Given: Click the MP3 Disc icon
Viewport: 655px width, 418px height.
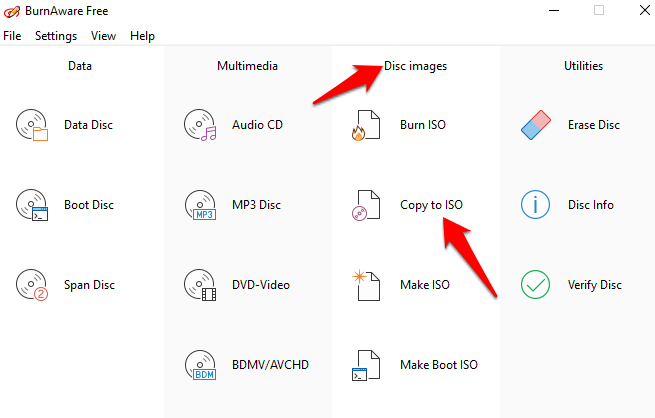Looking at the screenshot, I should click(200, 205).
